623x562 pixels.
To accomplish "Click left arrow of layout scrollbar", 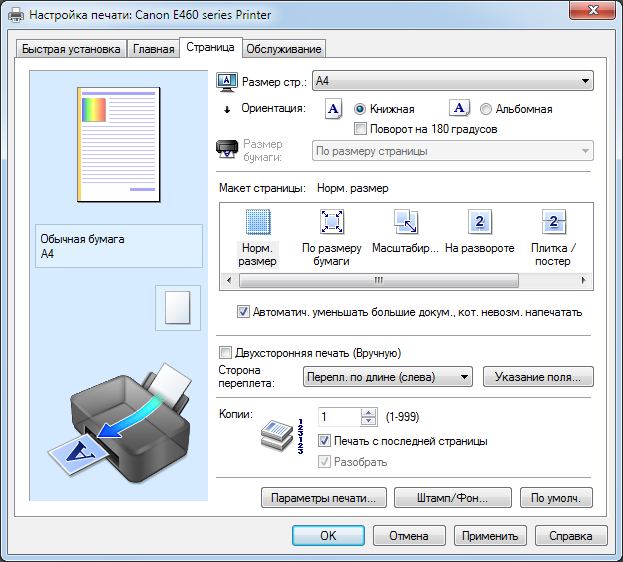I will pyautogui.click(x=229, y=280).
